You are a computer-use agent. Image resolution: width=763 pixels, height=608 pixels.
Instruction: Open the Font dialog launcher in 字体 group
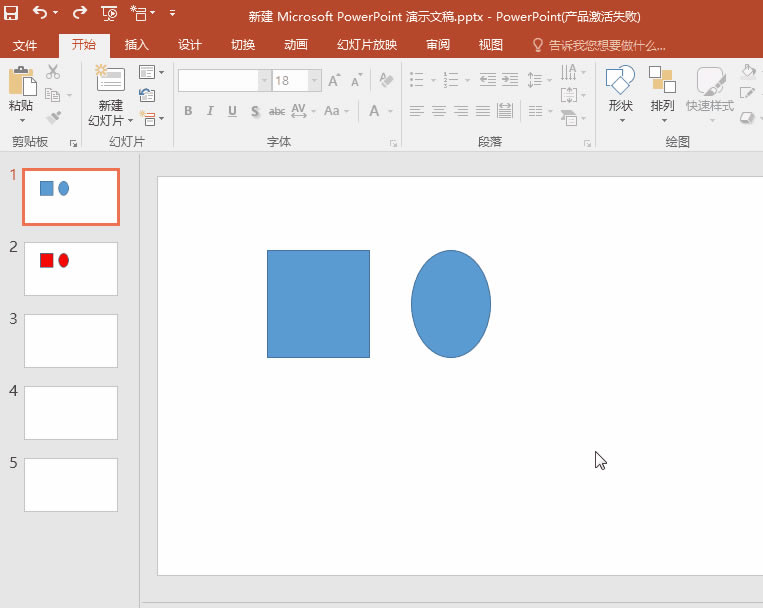pyautogui.click(x=393, y=143)
